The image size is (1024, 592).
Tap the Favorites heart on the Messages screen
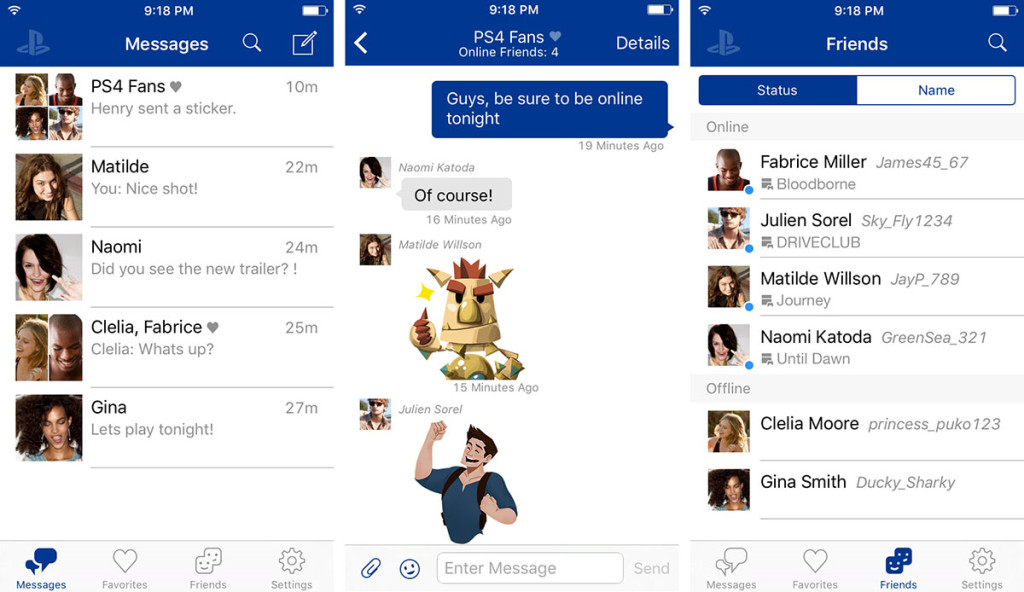coord(124,567)
